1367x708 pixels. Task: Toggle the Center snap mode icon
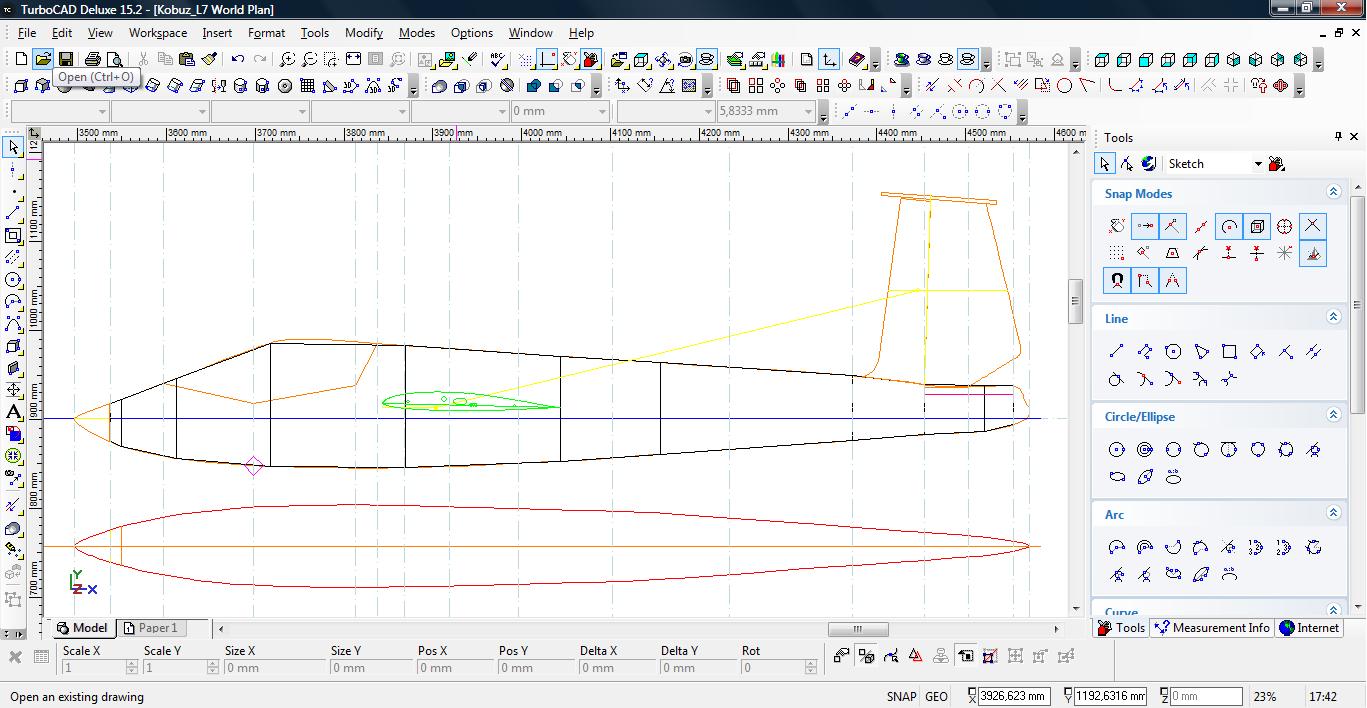[x=1229, y=226]
